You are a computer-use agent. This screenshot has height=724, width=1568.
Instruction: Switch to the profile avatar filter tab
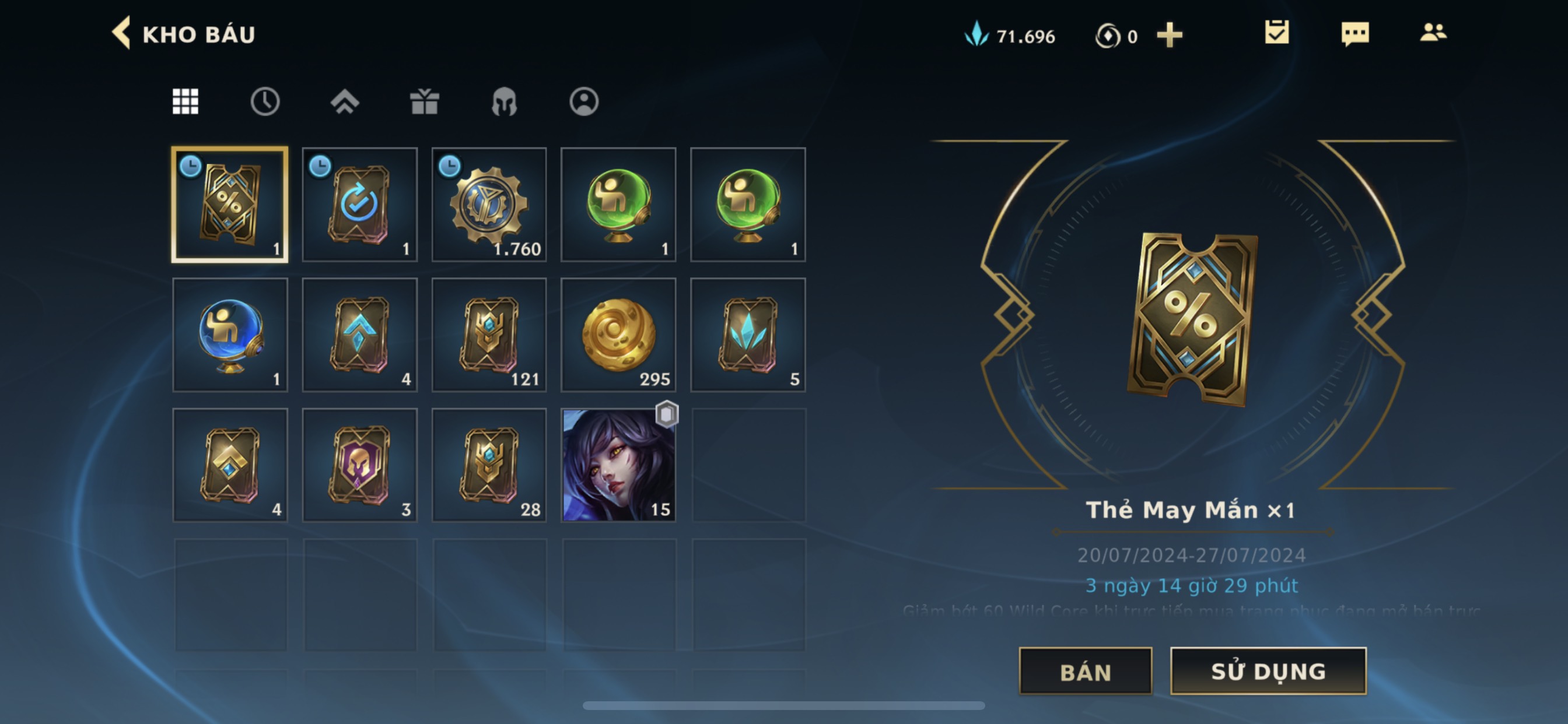584,101
